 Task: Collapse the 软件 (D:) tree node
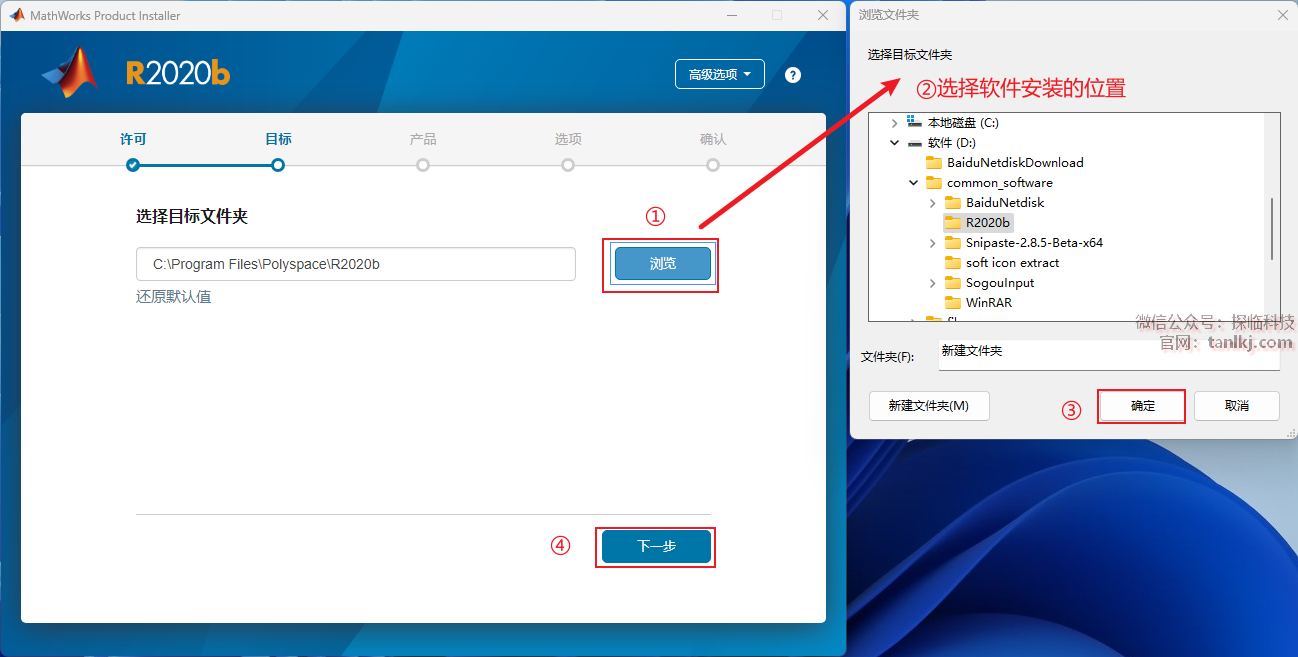(894, 143)
